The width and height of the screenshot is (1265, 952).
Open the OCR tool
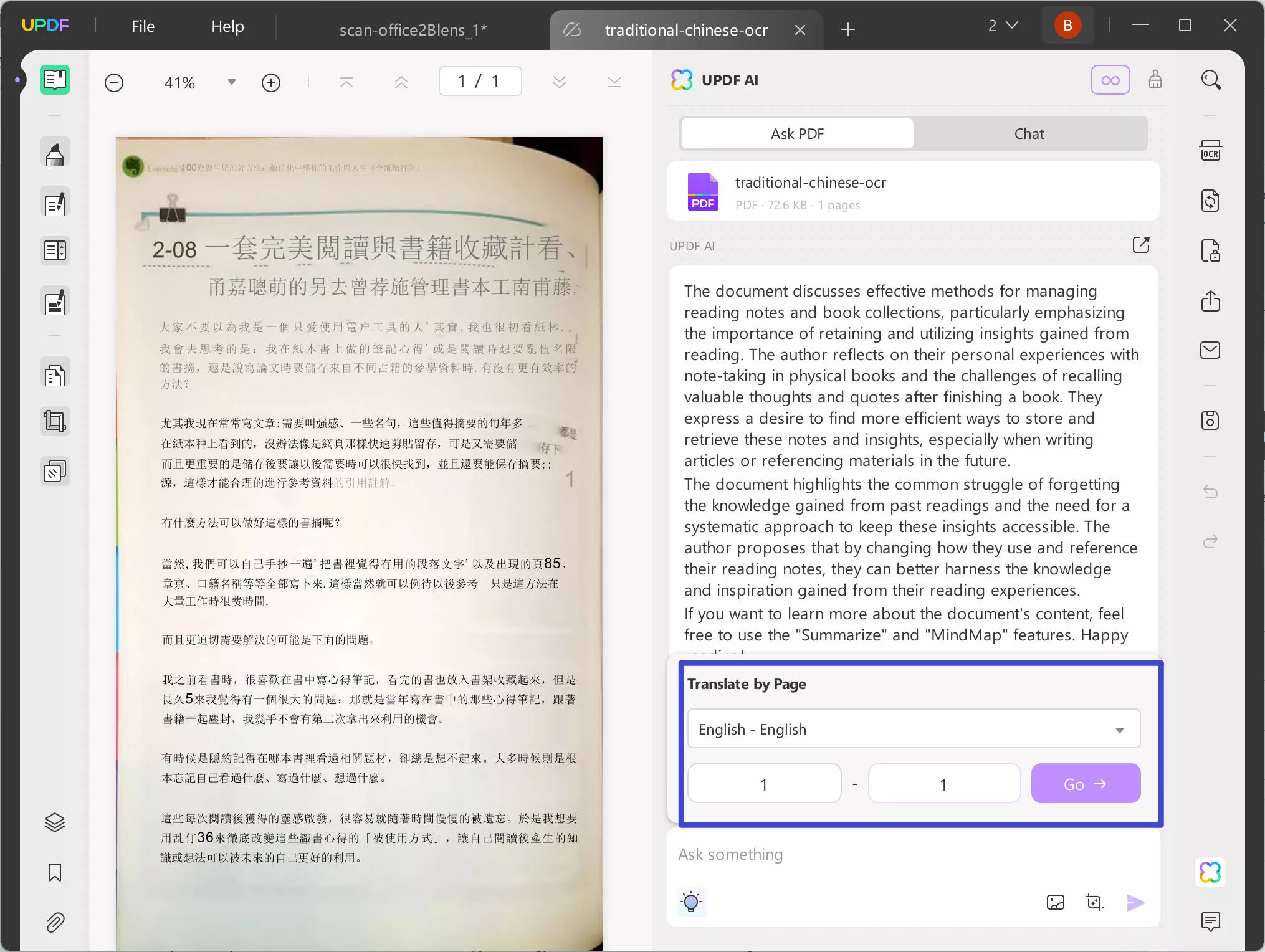pos(1211,150)
